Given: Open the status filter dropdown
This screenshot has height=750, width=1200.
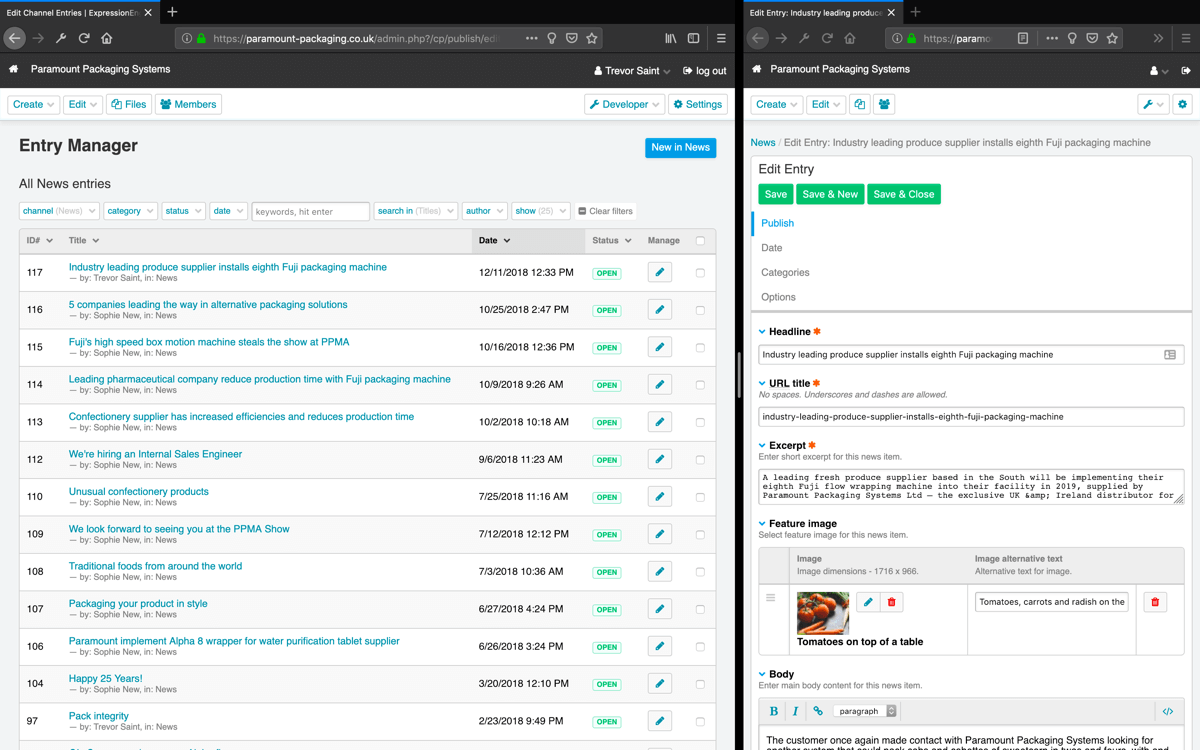Looking at the screenshot, I should 183,211.
